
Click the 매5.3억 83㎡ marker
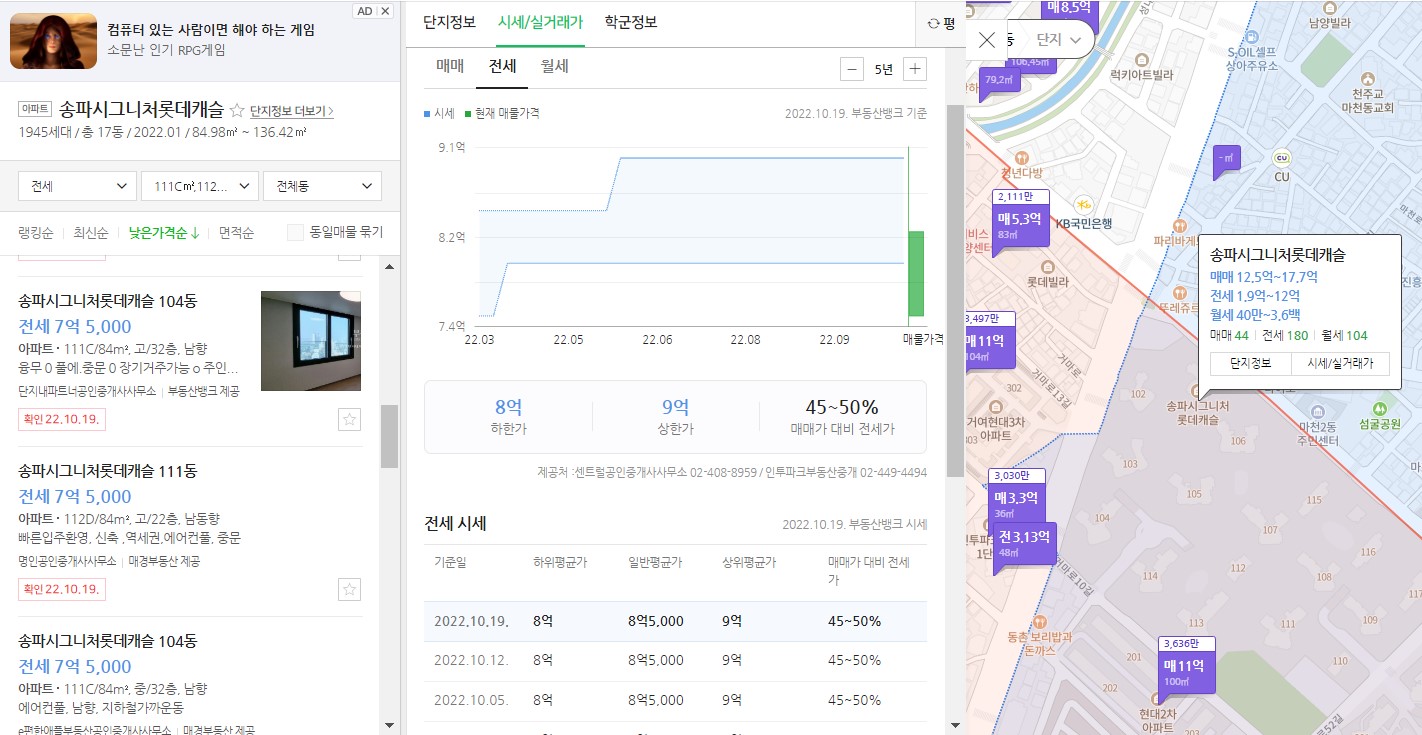click(x=1019, y=223)
